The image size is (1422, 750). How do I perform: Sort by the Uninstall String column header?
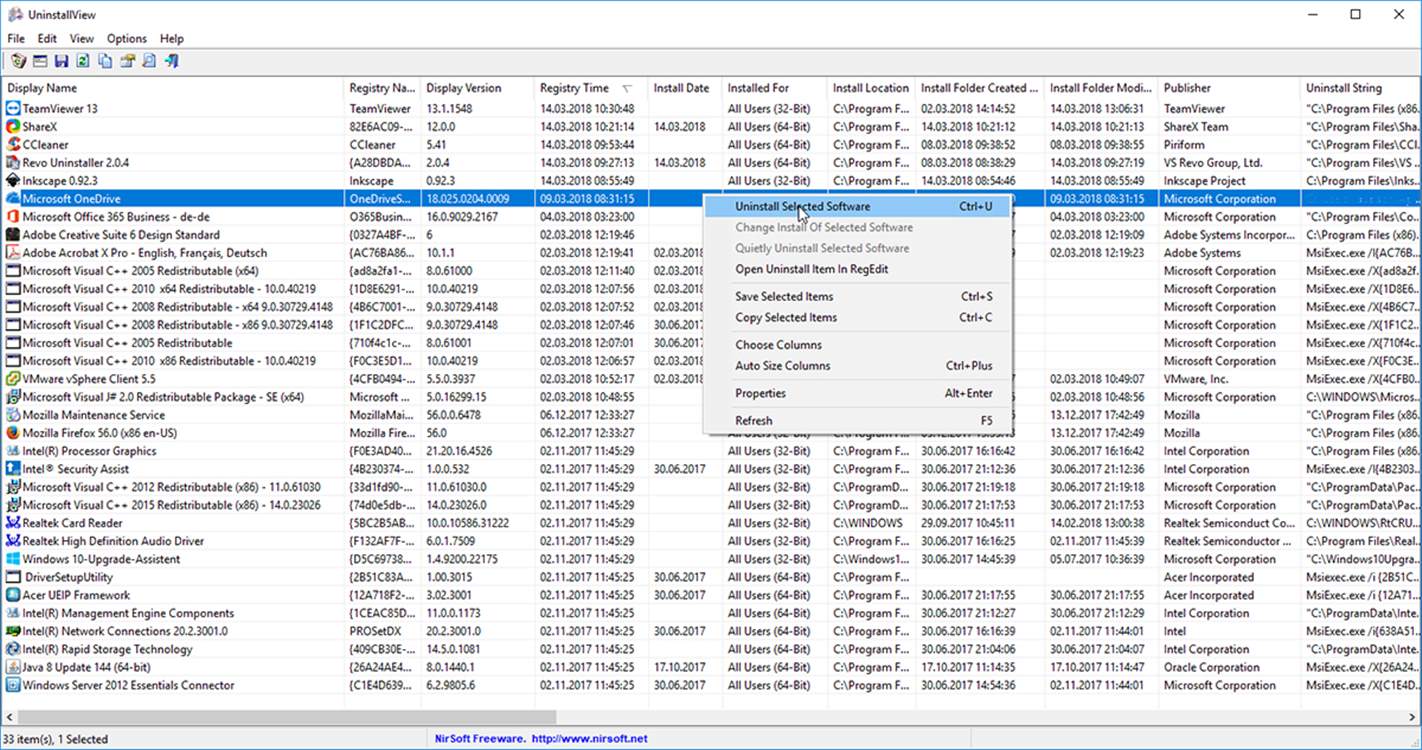tap(1361, 88)
